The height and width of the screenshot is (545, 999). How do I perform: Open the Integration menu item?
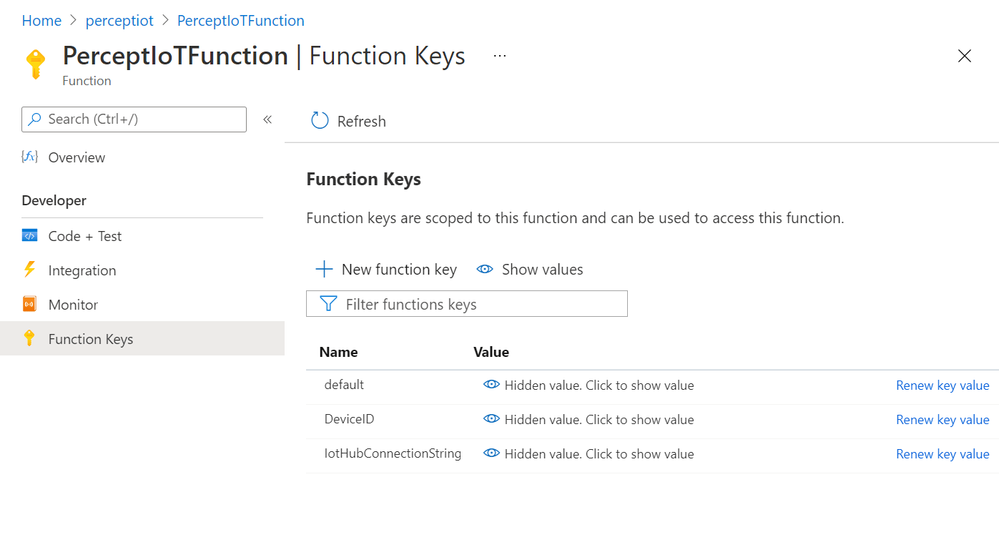pos(82,270)
